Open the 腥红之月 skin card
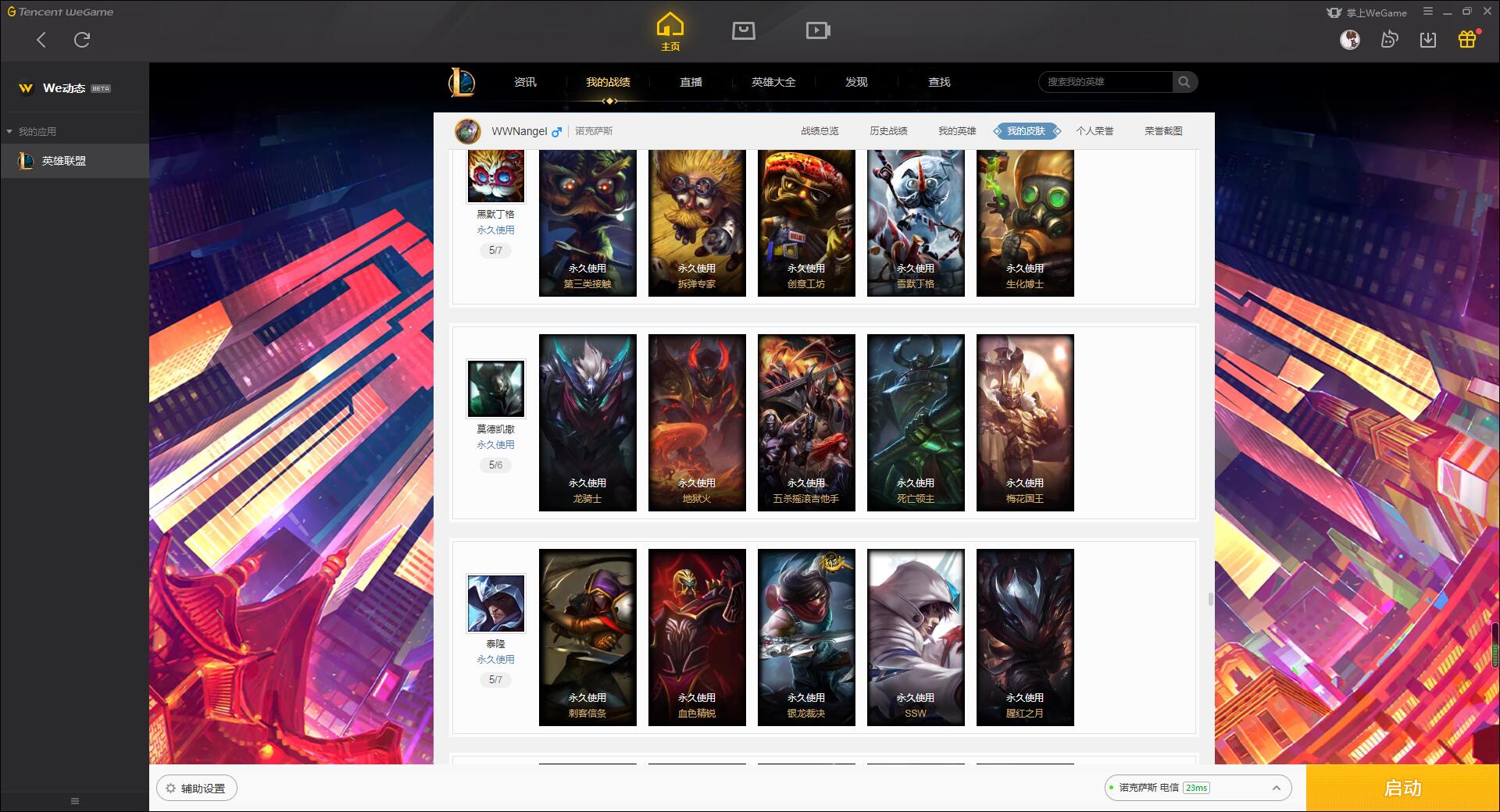Image resolution: width=1500 pixels, height=812 pixels. (1025, 637)
